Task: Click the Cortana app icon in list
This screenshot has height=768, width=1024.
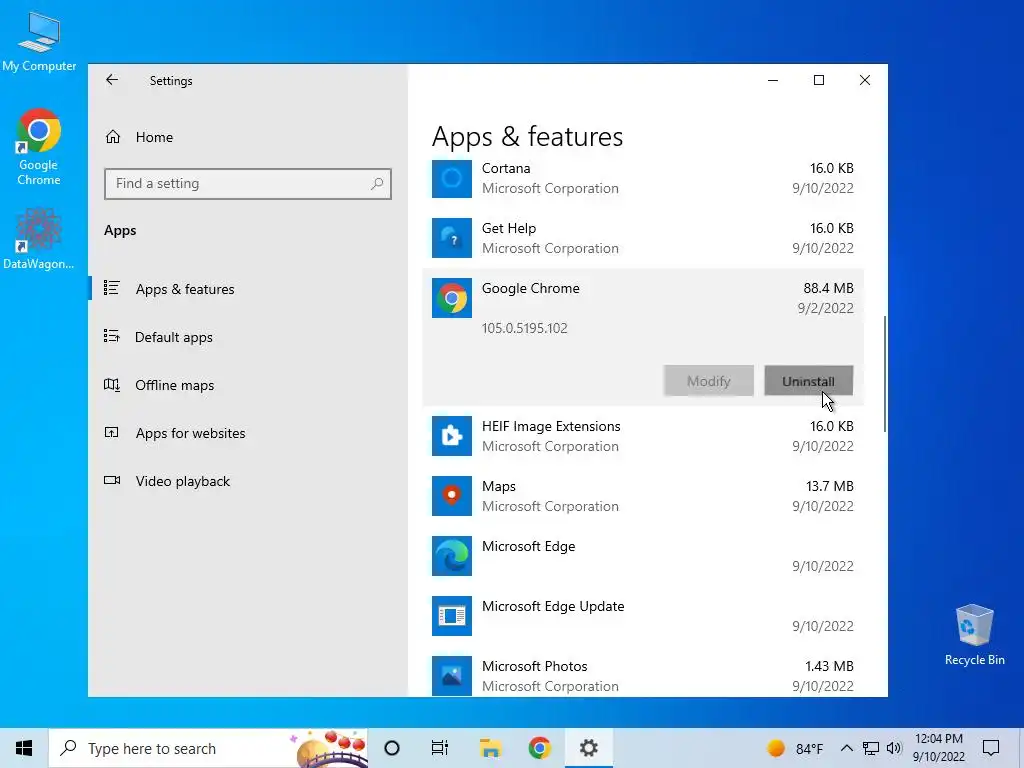Action: [451, 178]
